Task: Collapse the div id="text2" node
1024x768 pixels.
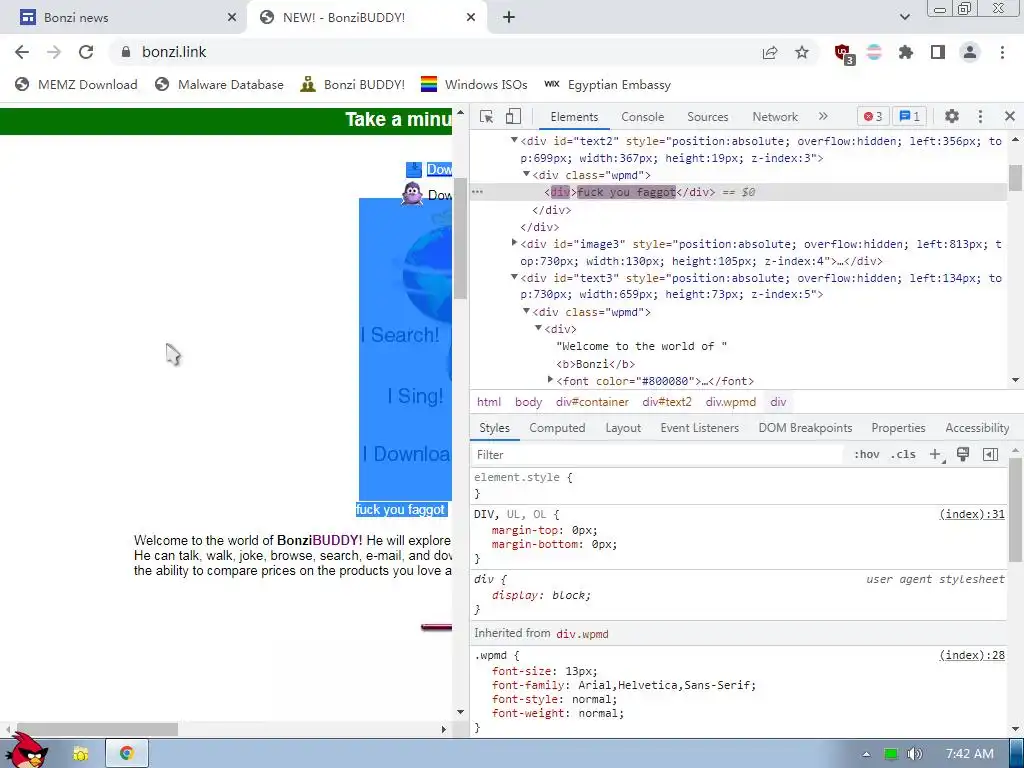Action: tap(515, 140)
